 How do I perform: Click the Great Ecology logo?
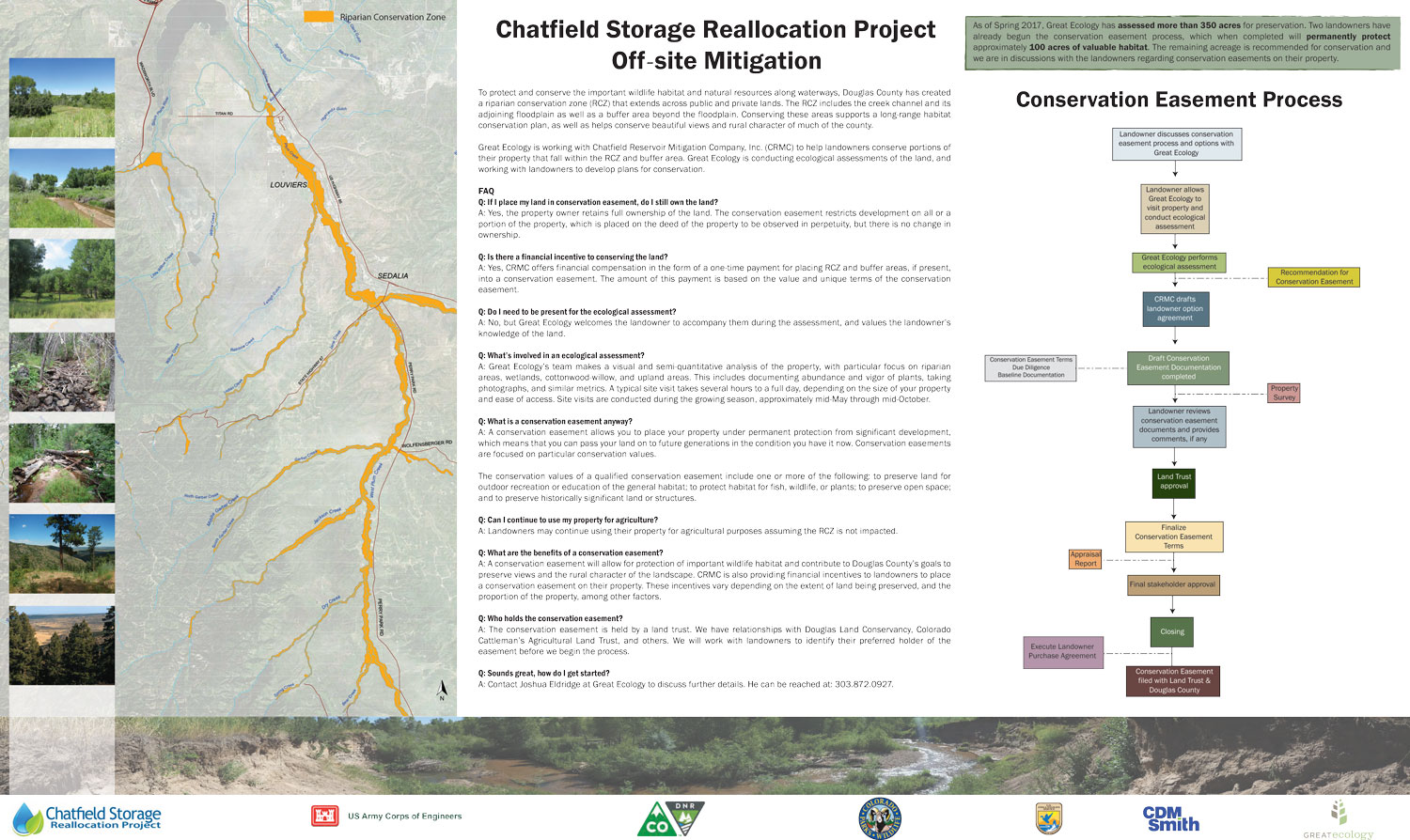tap(1338, 819)
